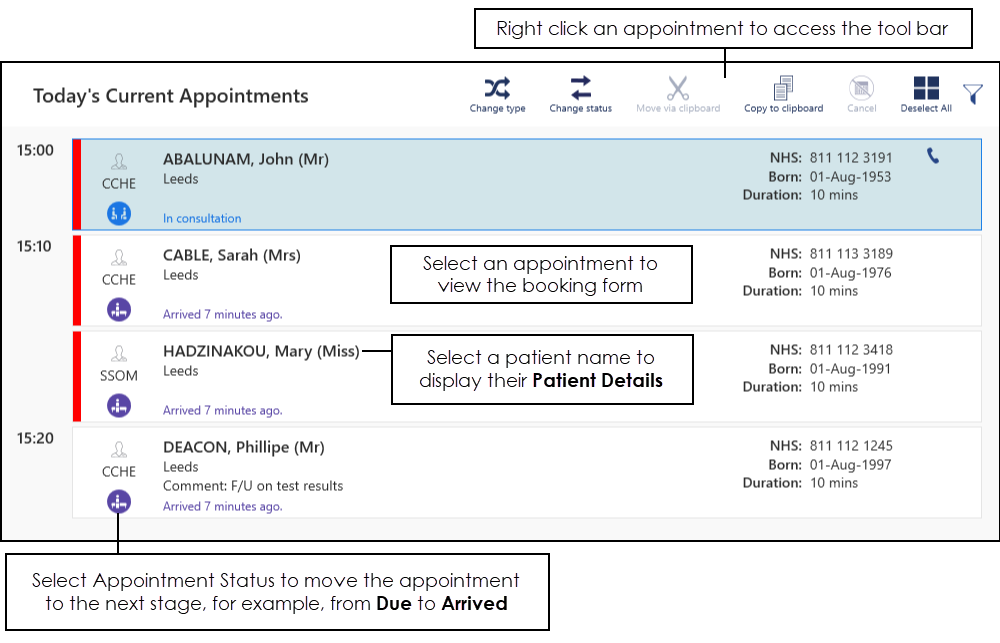The width and height of the screenshot is (1000, 643).
Task: Click the Cancel appointment icon
Action: pyautogui.click(x=861, y=88)
